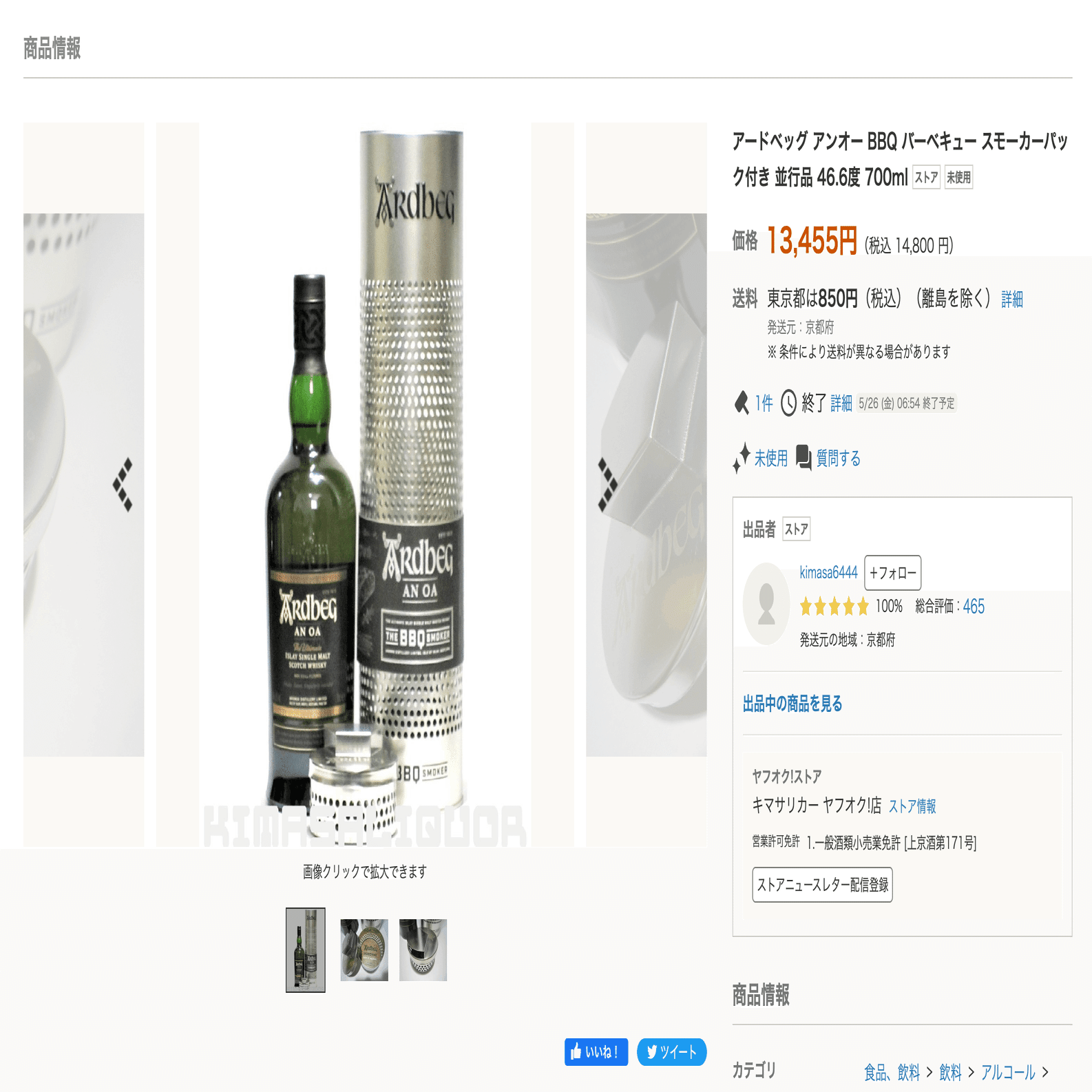View 出品中の商品を見る link
Image resolution: width=1092 pixels, height=1092 pixels.
point(792,704)
